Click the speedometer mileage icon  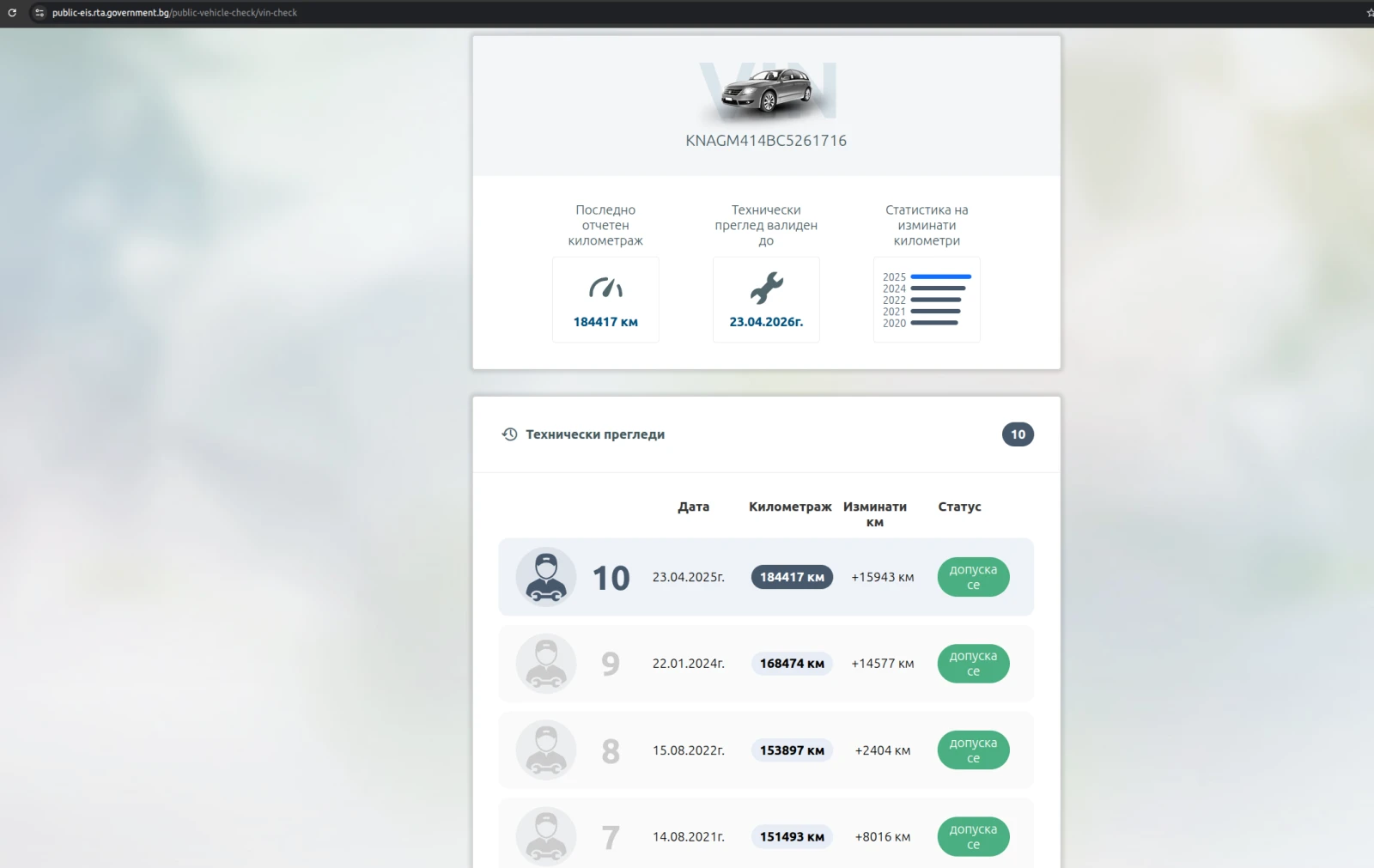coord(605,288)
